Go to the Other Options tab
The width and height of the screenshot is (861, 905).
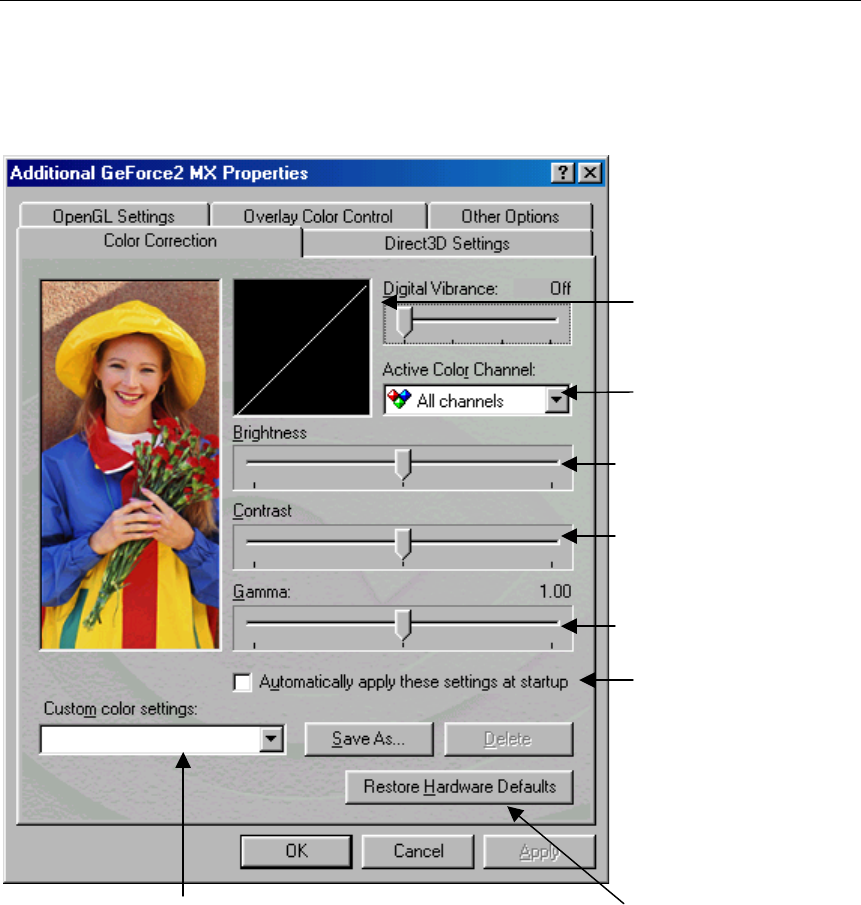(510, 216)
